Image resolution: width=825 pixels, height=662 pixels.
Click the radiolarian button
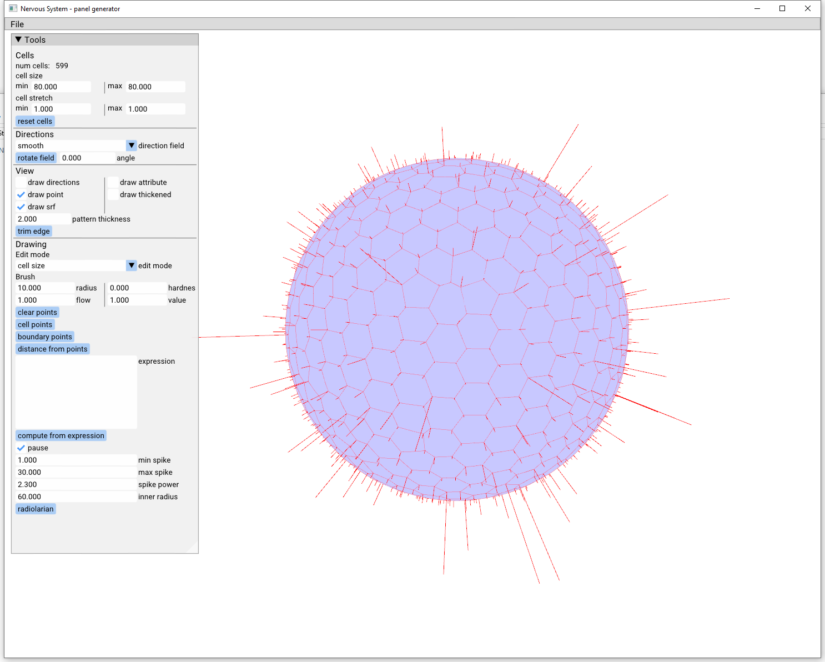point(35,509)
